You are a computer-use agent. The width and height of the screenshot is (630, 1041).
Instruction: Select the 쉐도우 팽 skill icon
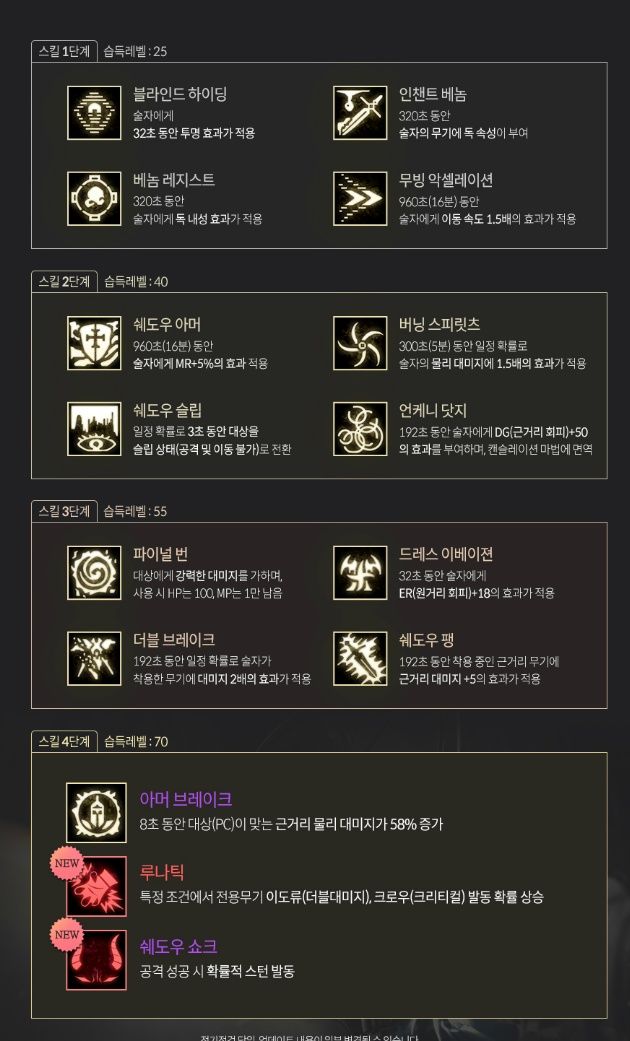(360, 659)
